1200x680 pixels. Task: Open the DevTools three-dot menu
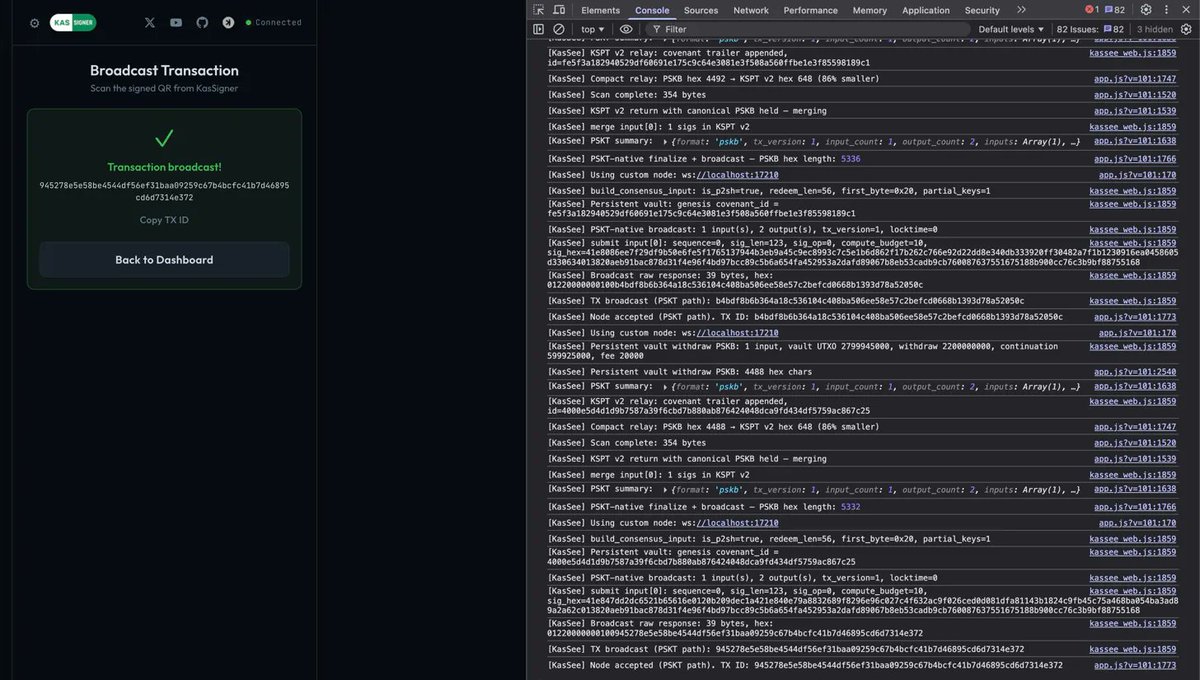click(x=1166, y=10)
